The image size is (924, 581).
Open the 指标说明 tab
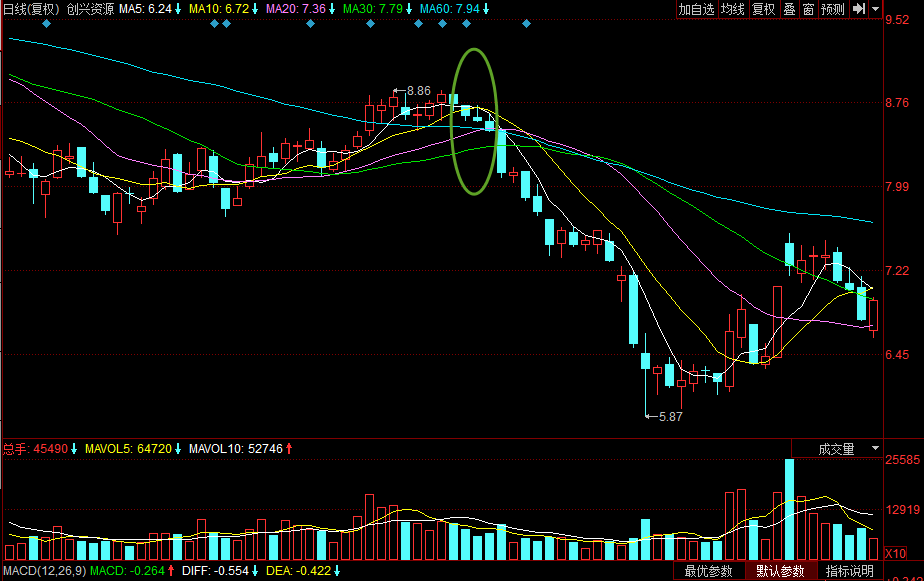click(850, 571)
